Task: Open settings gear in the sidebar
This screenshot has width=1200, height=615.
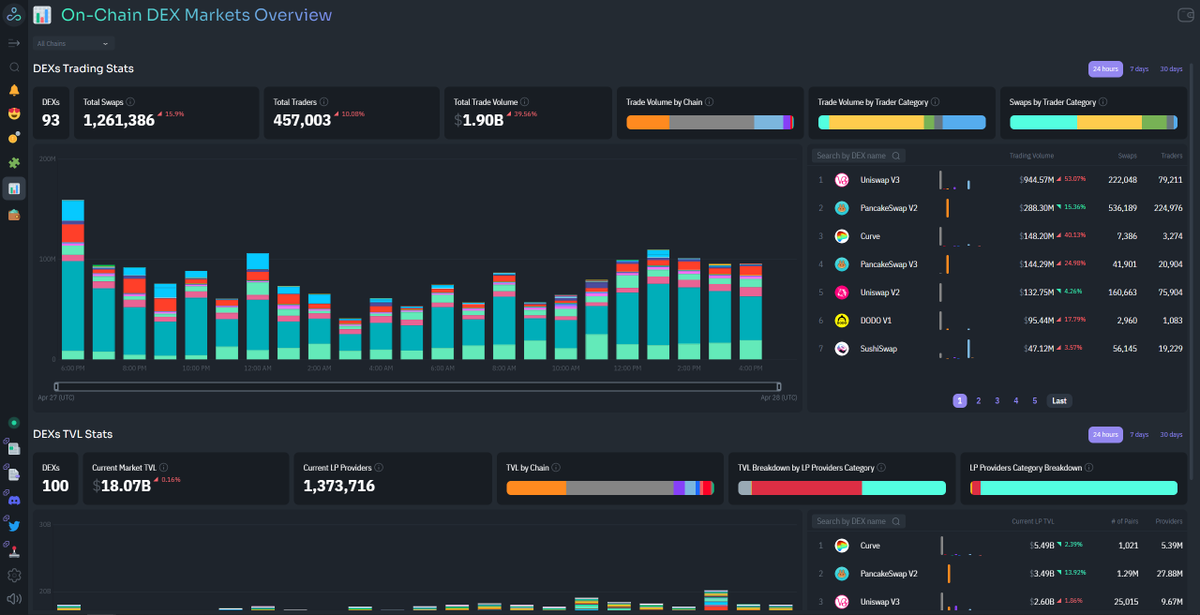Action: [14, 575]
